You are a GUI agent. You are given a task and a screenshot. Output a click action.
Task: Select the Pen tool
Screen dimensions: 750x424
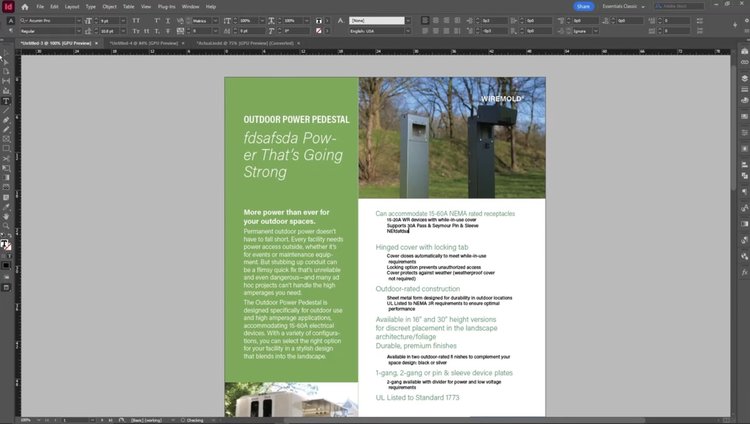click(6, 120)
